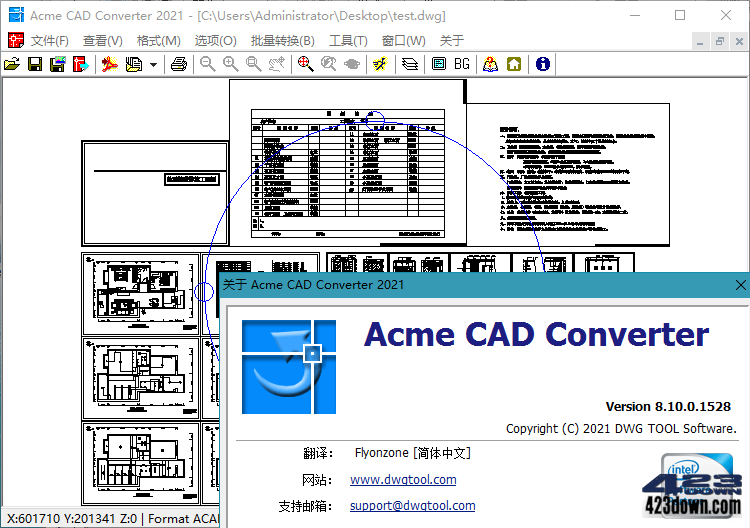Open the 工具(T) menu
The image size is (750, 528).
(x=348, y=40)
